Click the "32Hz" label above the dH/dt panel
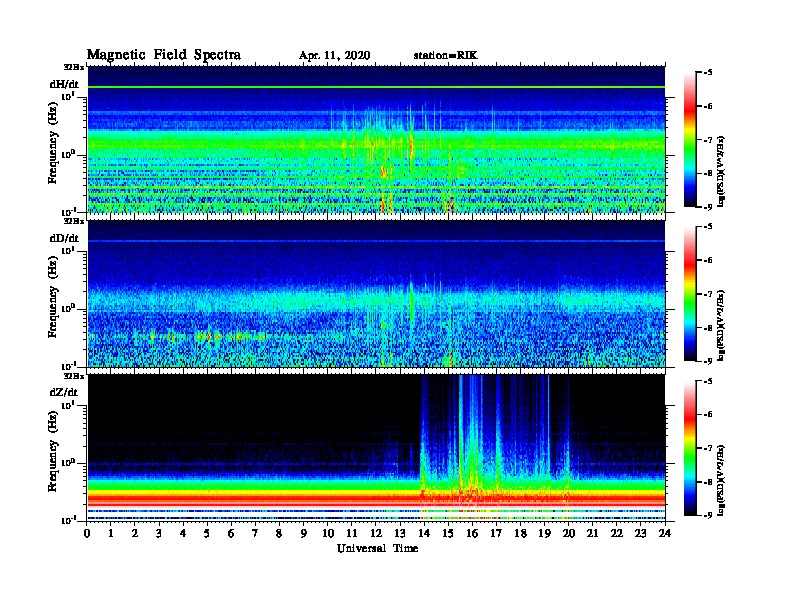792x612 pixels. pos(73,67)
